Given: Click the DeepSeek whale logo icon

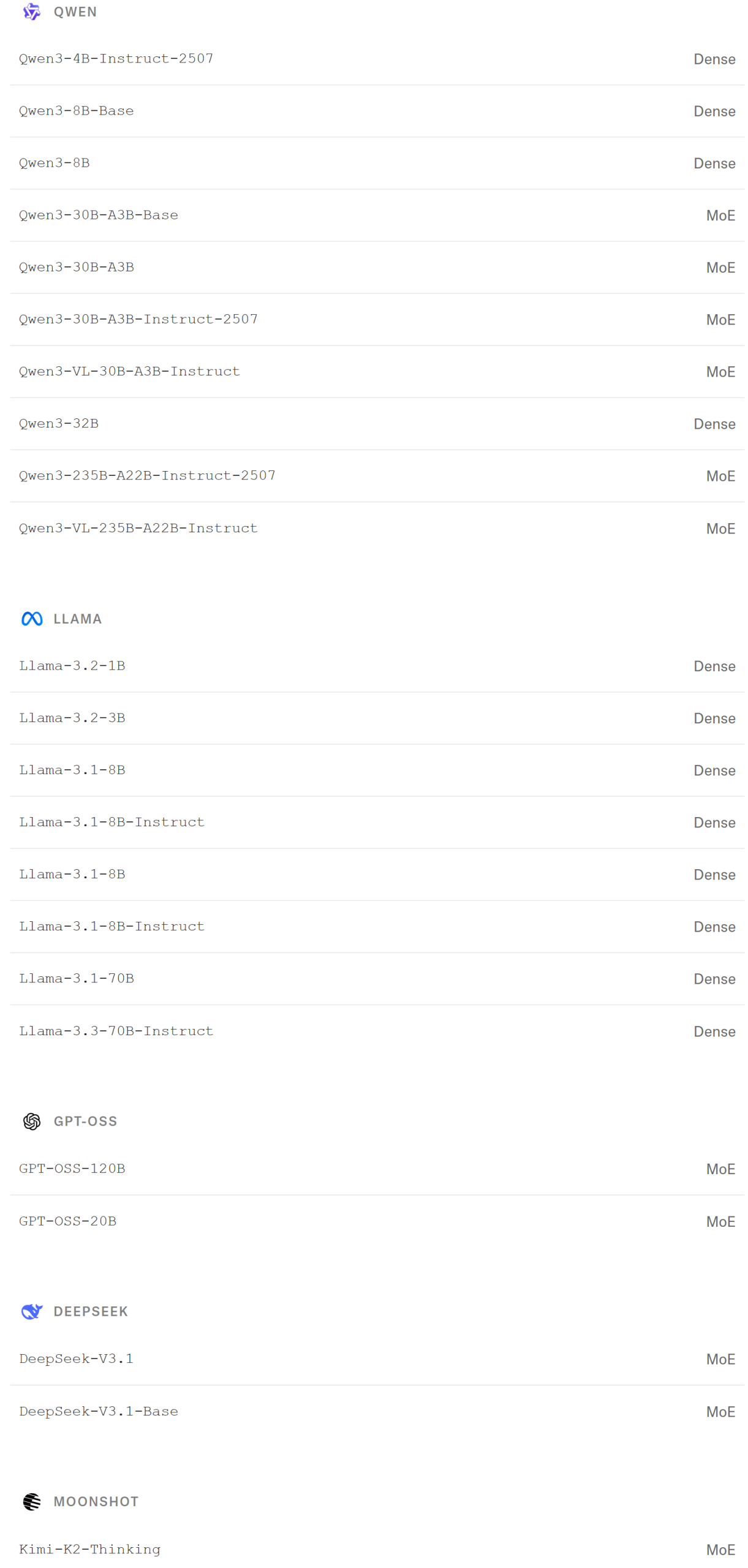Looking at the screenshot, I should click(x=31, y=1311).
